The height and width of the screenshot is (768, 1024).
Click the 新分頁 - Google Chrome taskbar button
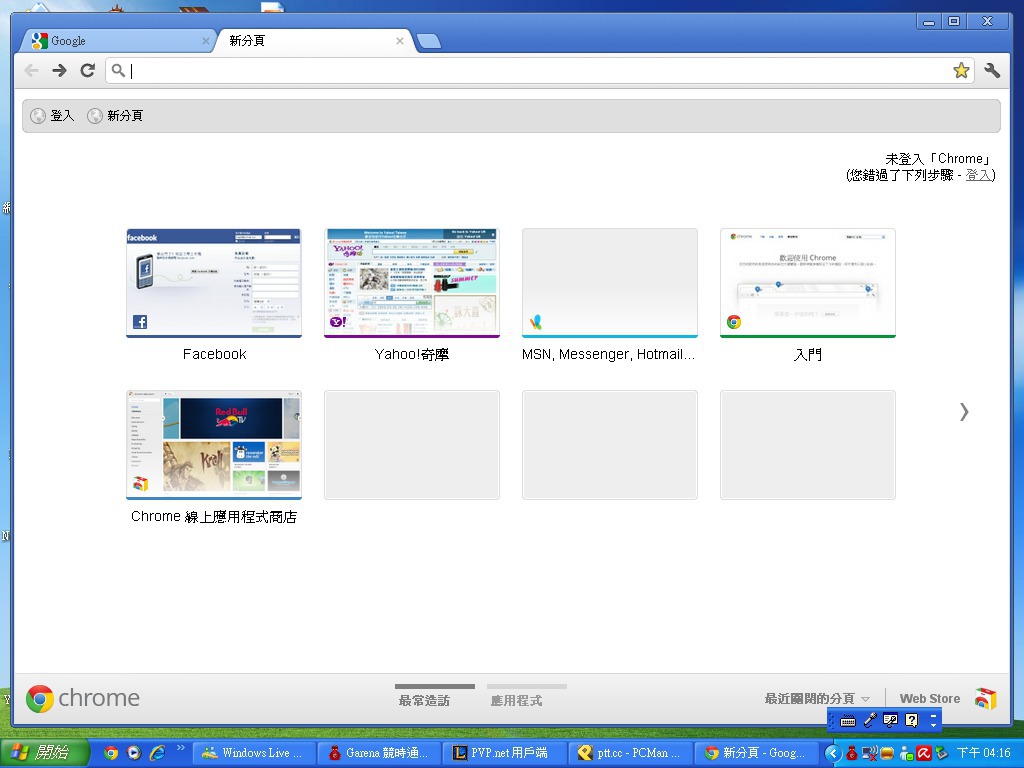[x=756, y=753]
